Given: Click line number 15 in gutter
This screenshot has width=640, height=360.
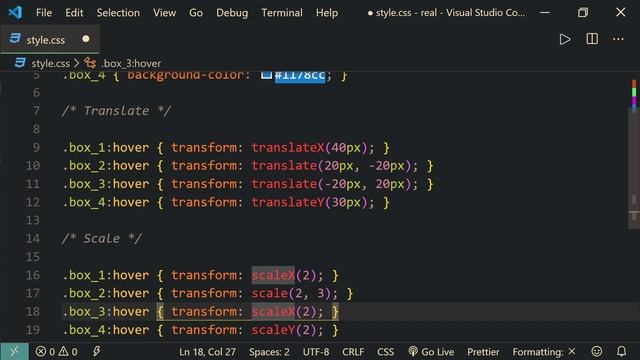Looking at the screenshot, I should [33, 257].
